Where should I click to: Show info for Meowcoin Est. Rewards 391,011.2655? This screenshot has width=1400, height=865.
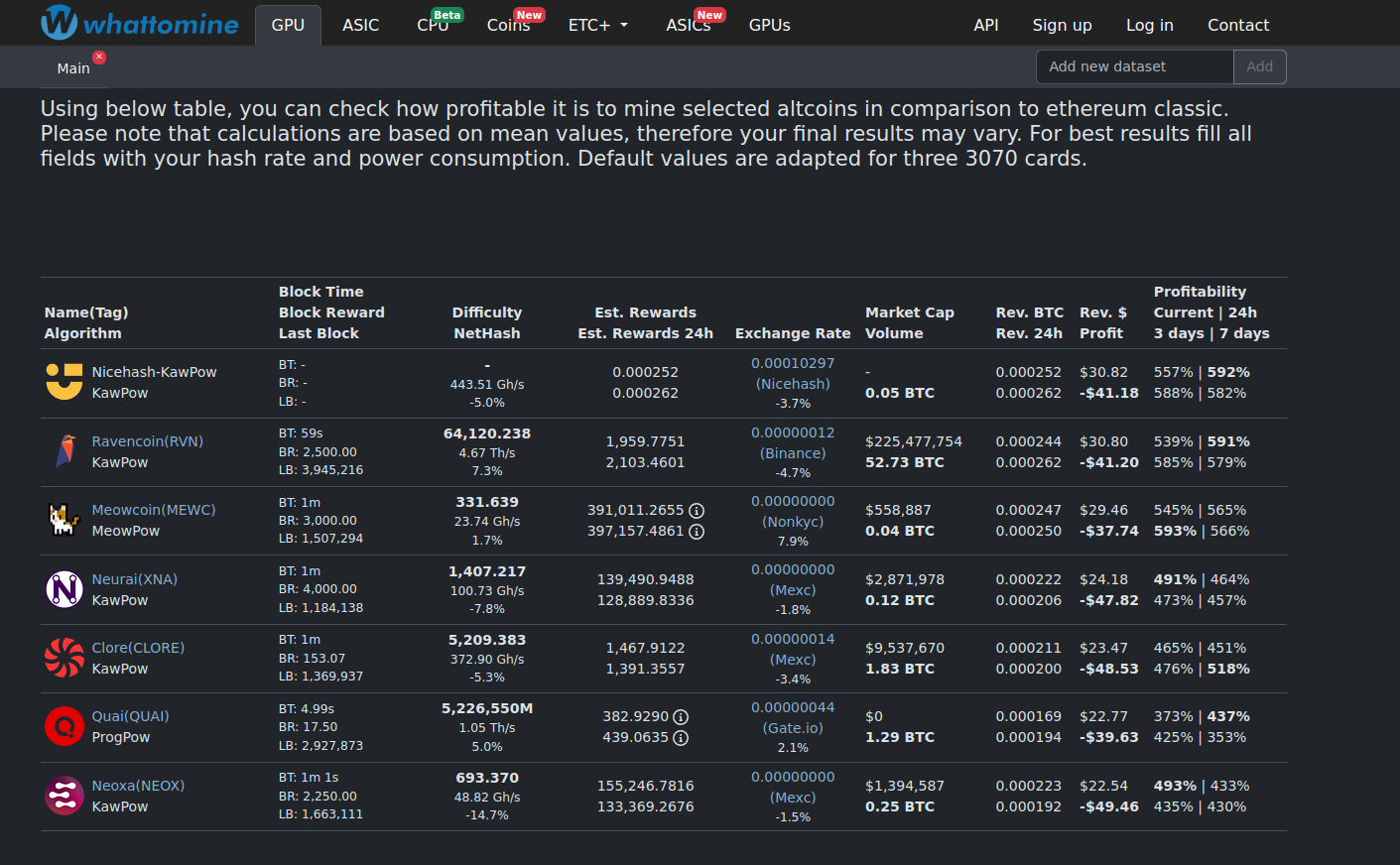coord(697,510)
